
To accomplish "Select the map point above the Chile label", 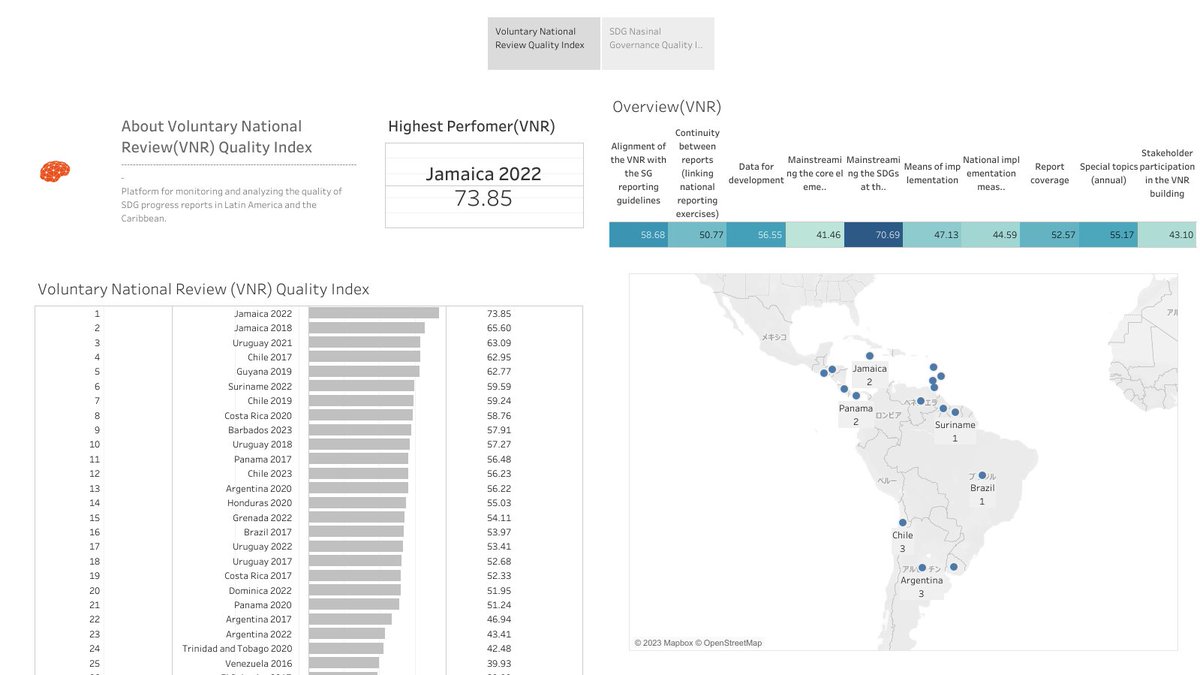I will pyautogui.click(x=903, y=523).
